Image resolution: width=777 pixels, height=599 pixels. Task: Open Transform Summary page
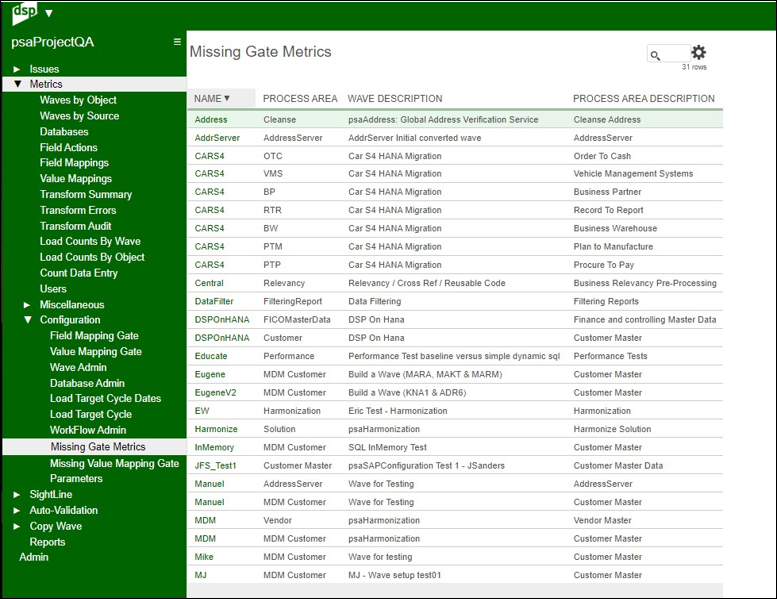pyautogui.click(x=86, y=195)
